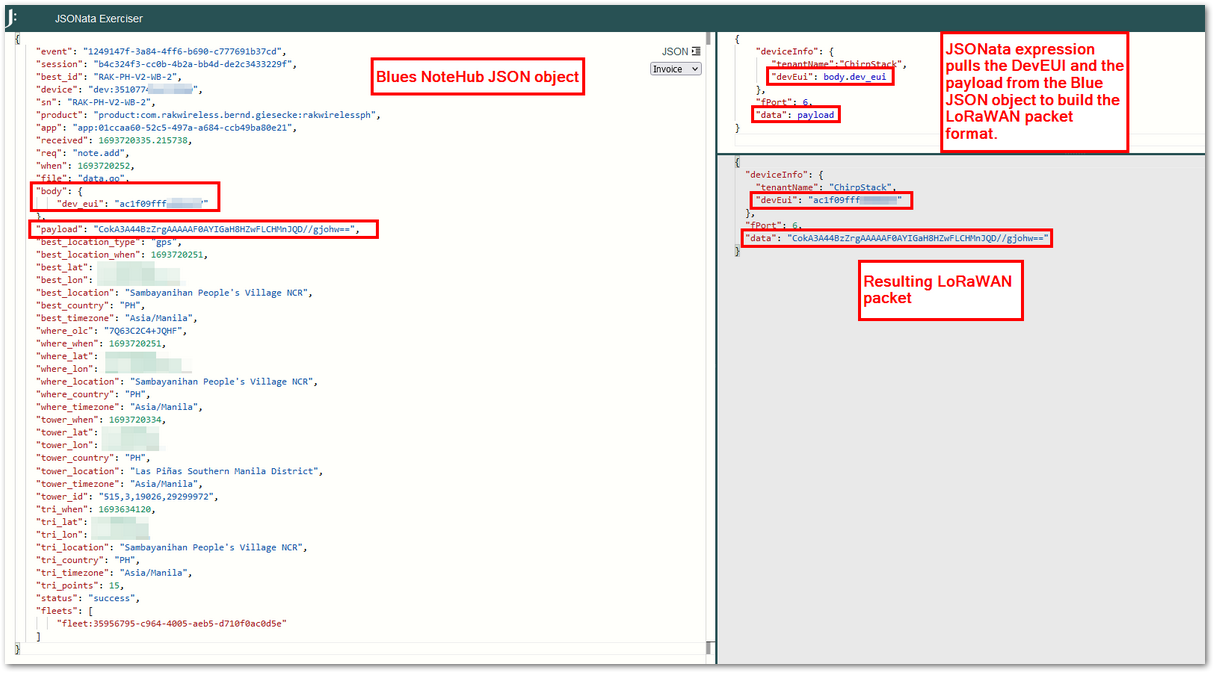The width and height of the screenshot is (1214, 673).
Task: Click the "devEui" line in the result pane
Action: (x=828, y=200)
